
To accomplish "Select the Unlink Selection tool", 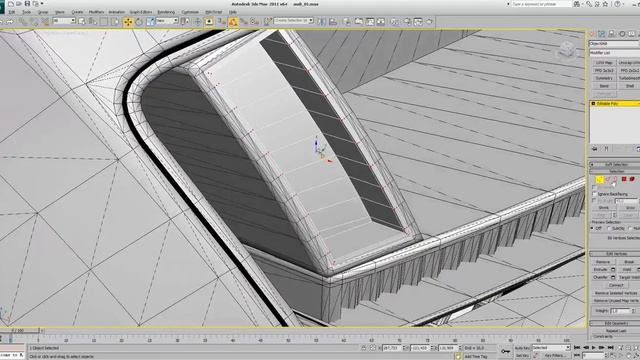I will click(34, 22).
